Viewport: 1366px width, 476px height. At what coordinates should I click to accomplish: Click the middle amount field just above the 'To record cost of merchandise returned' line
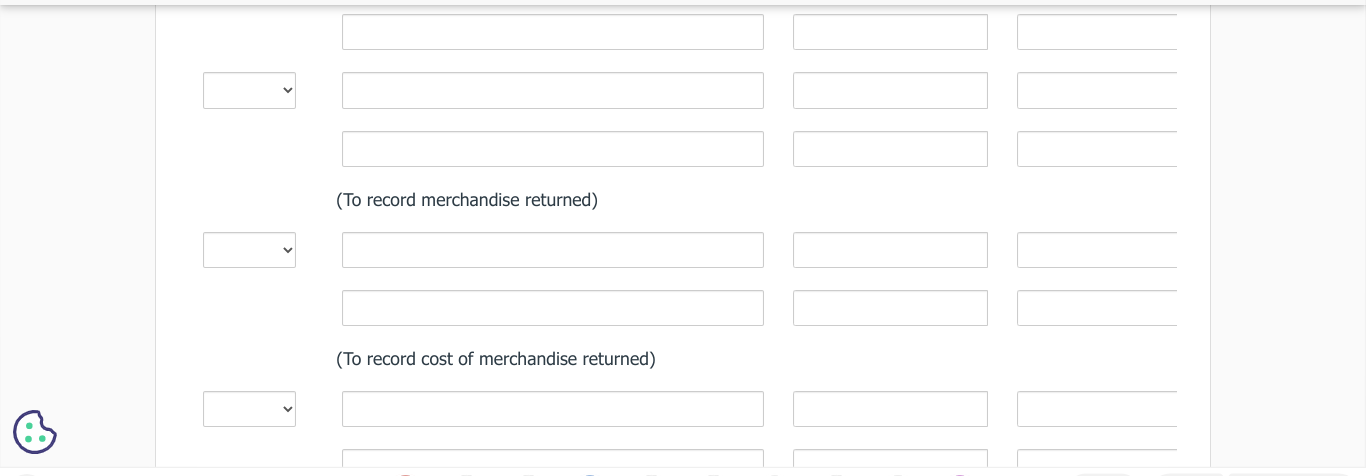890,308
